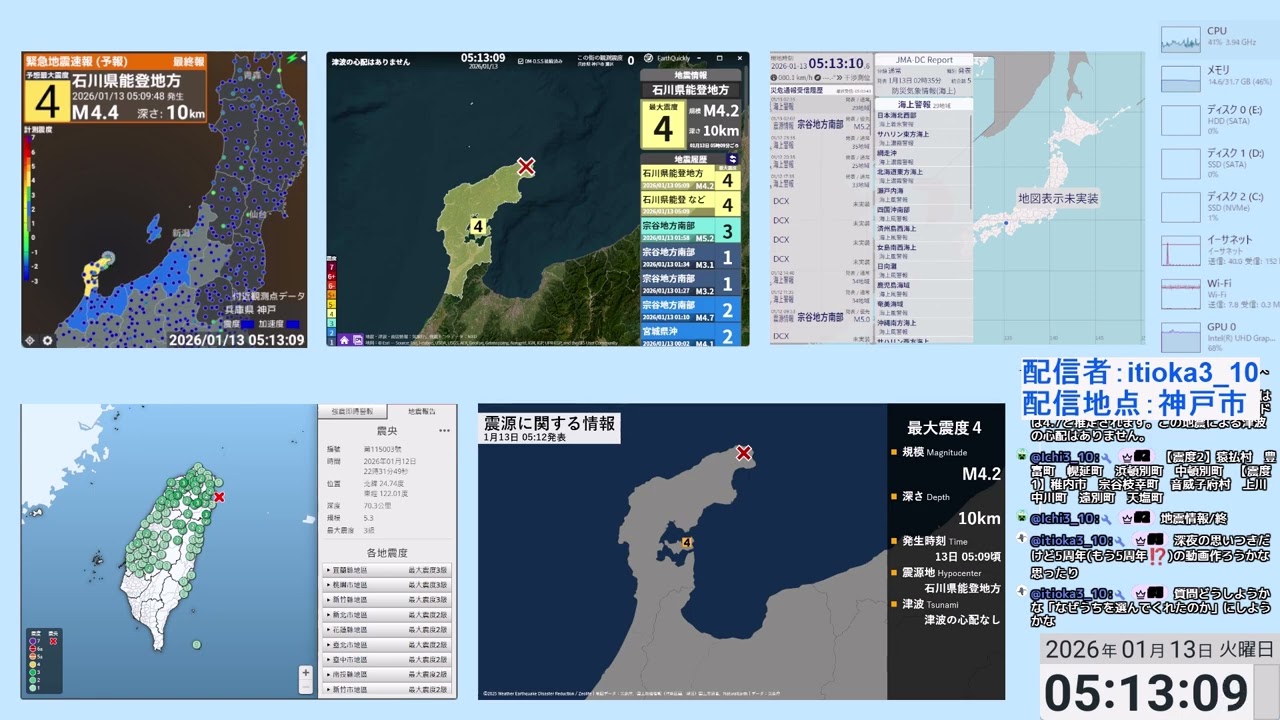The image size is (1280, 720).
Task: Open the image icon beside EarthQuickly home
Action: (x=357, y=339)
